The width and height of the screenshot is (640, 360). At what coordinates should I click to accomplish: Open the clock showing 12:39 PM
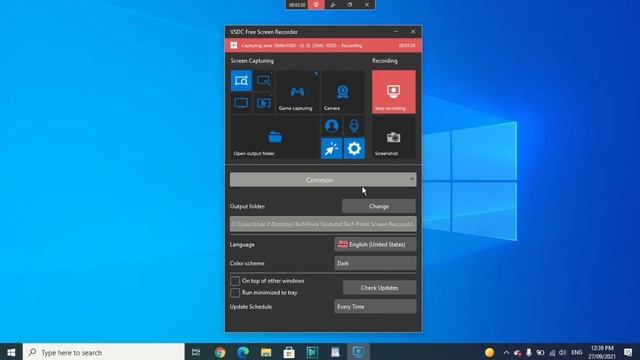click(x=602, y=352)
